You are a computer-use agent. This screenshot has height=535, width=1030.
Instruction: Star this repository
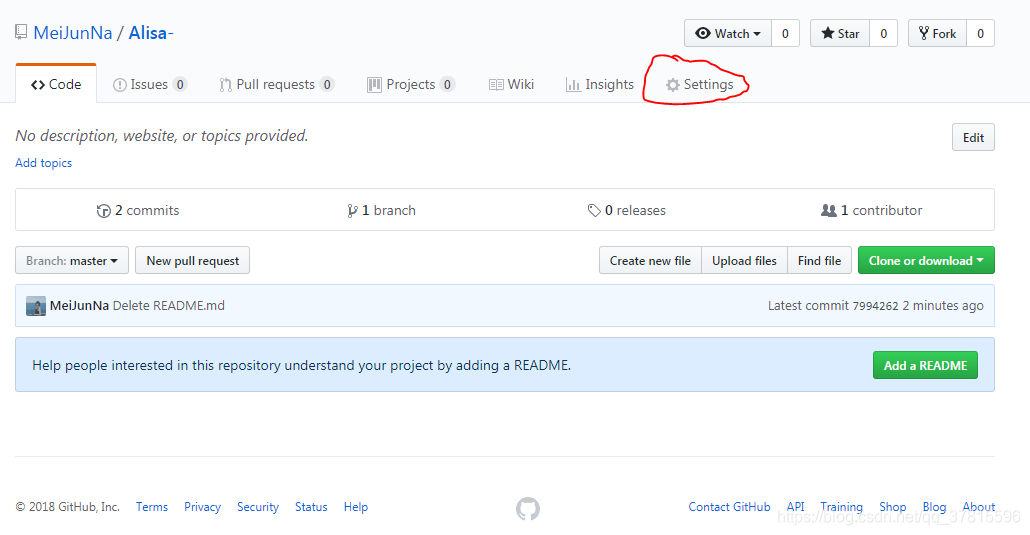coord(840,34)
